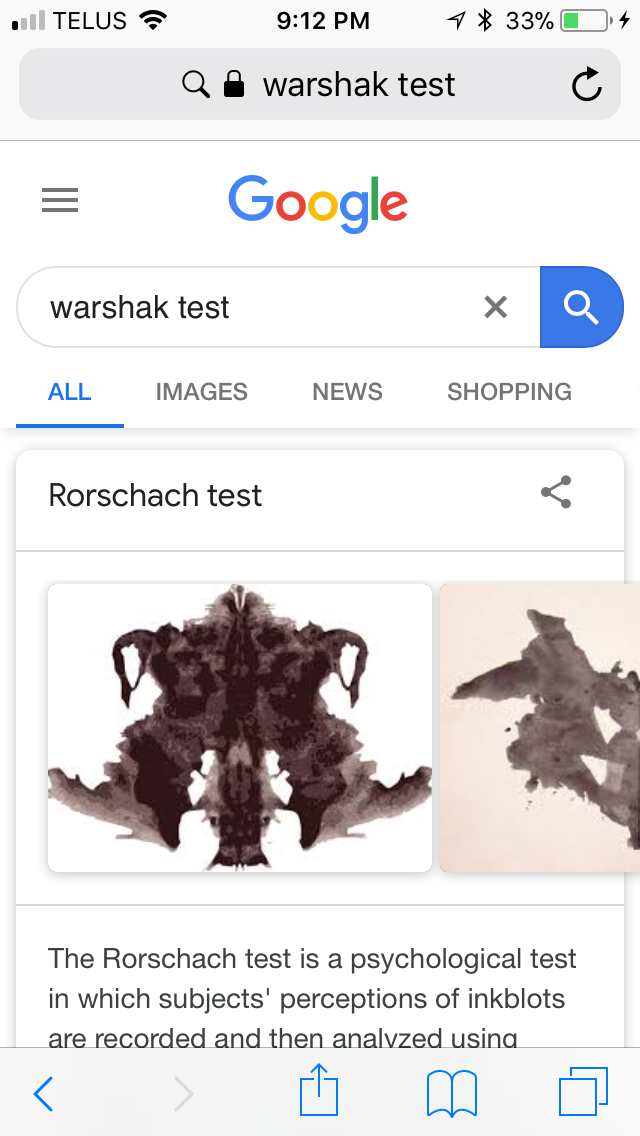Go back with Safari back arrow
Viewport: 640px width, 1136px height.
[x=43, y=1093]
